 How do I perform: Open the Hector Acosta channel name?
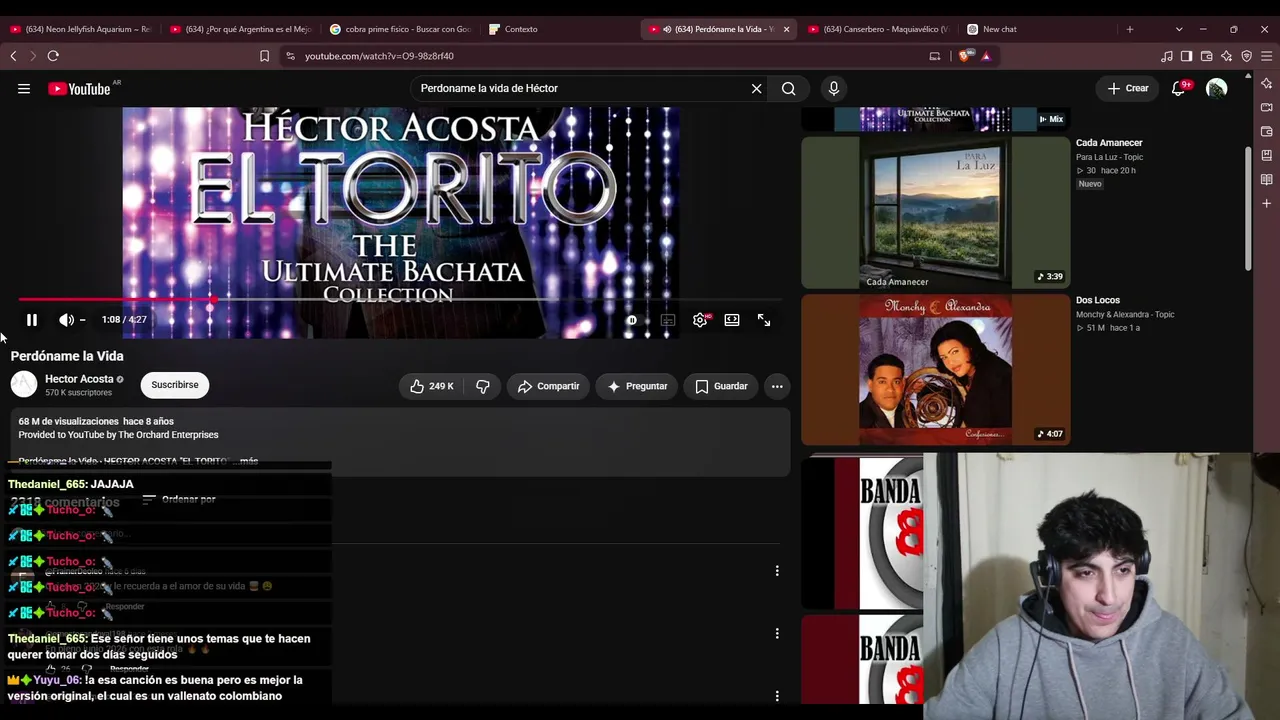click(x=79, y=379)
